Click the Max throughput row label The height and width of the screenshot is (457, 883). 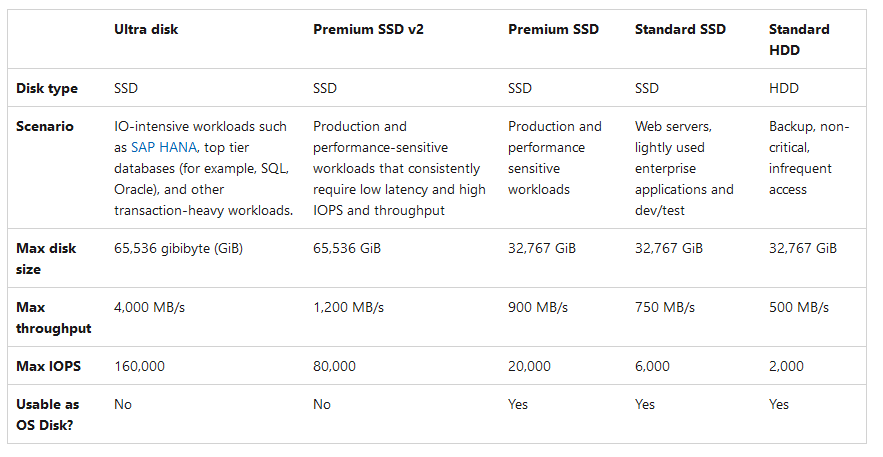click(x=53, y=317)
